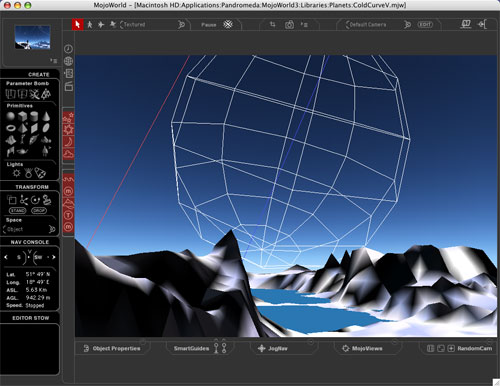Select the arrow pointer tool

pos(78,24)
